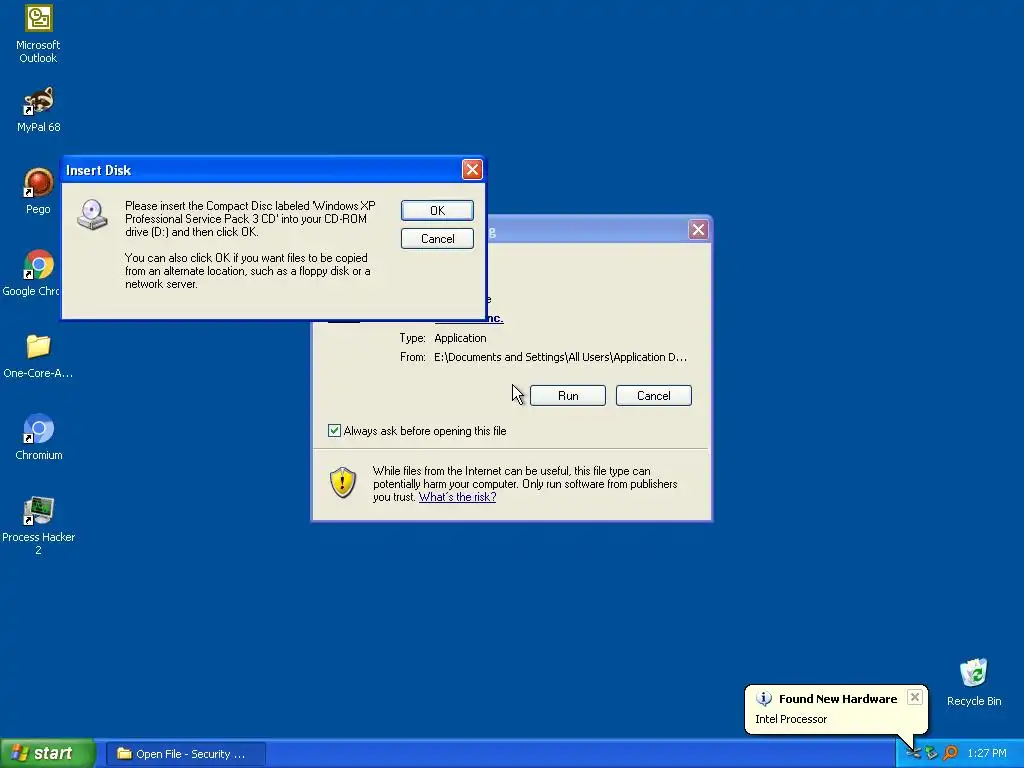Open the What's the risk? link
The width and height of the screenshot is (1024, 768).
tap(457, 497)
